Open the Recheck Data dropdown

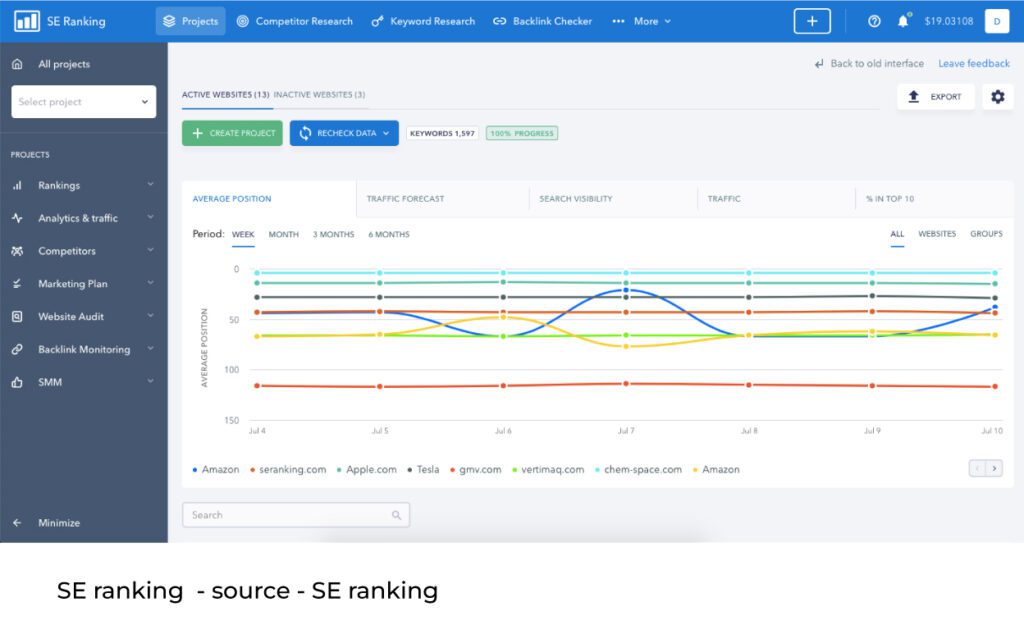(344, 133)
